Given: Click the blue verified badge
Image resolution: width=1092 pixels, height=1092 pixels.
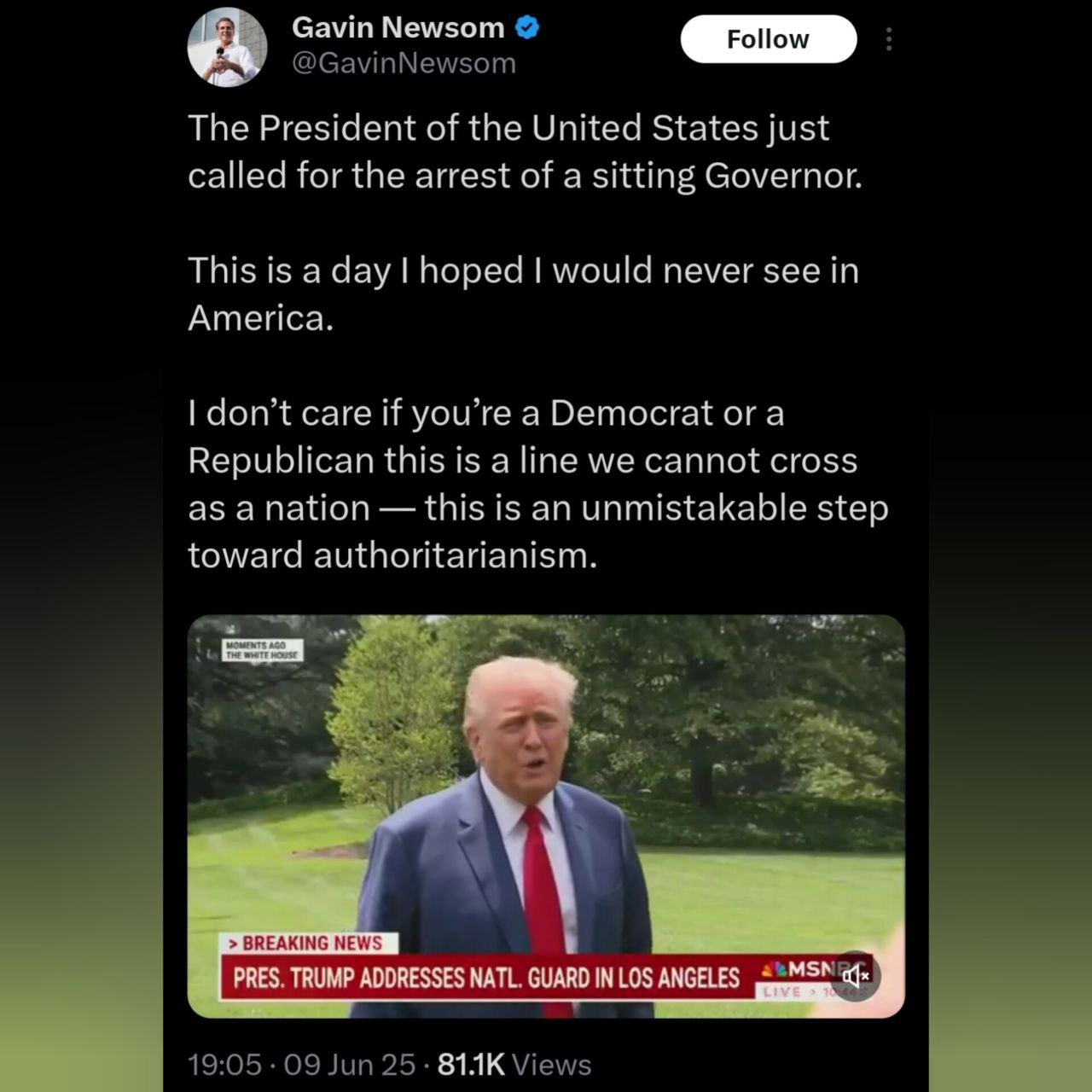Looking at the screenshot, I should point(527,28).
